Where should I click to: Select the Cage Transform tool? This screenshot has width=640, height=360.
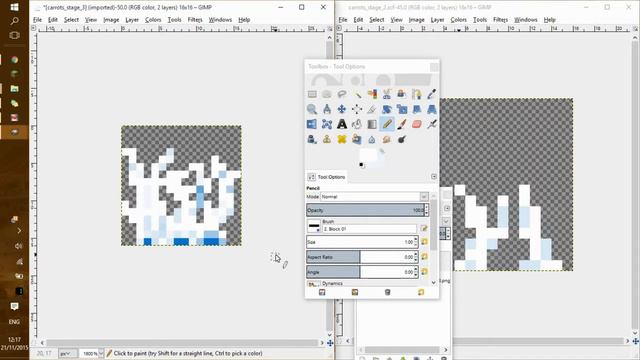[327, 124]
